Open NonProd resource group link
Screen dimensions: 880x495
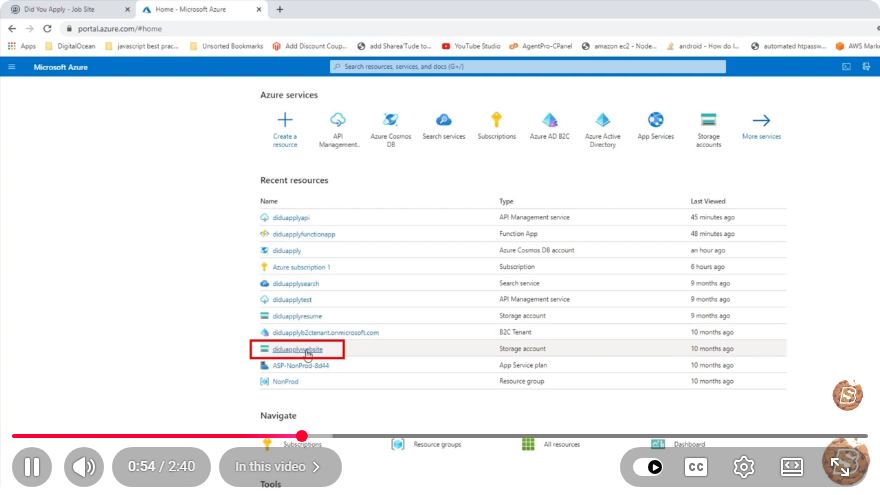pos(285,382)
